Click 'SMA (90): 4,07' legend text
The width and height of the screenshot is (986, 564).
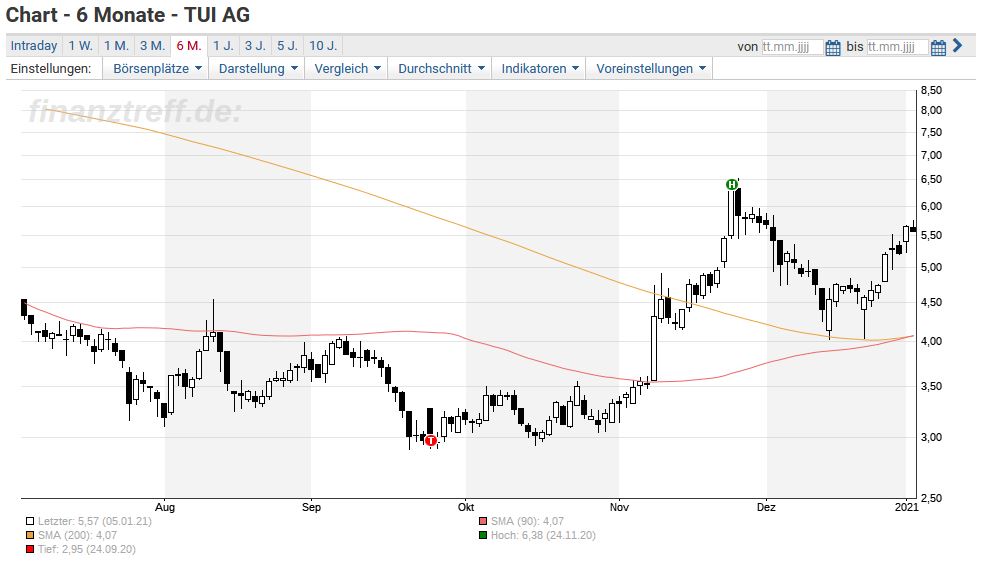pyautogui.click(x=527, y=521)
